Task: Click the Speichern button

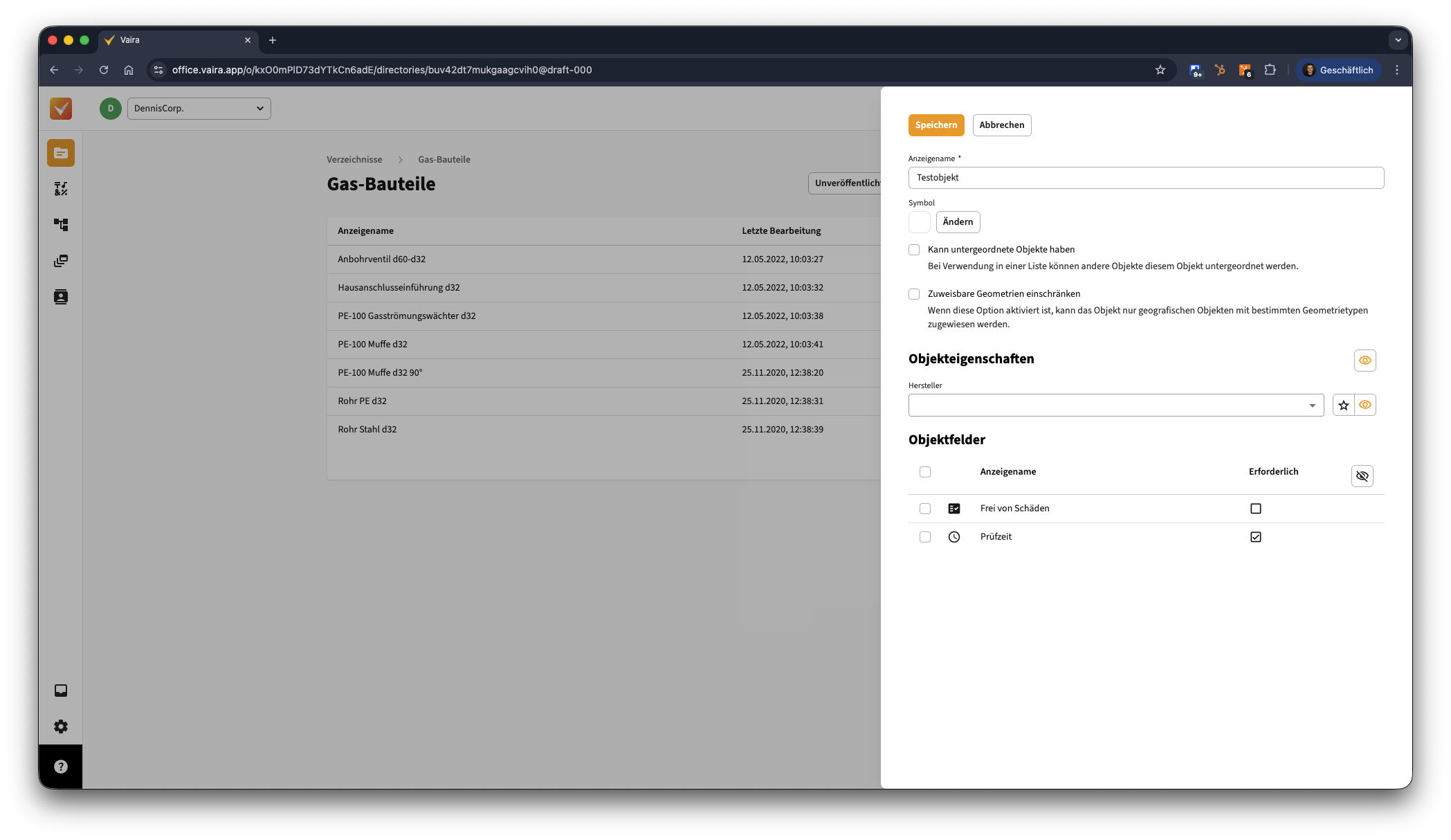Action: [936, 125]
